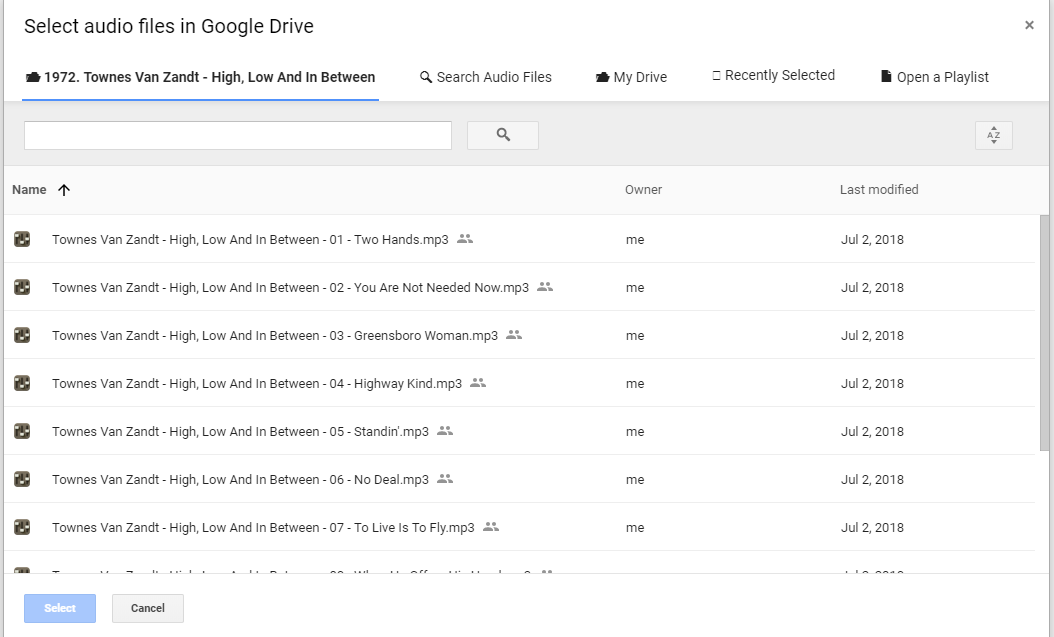
Task: Click the Select button
Action: (x=60, y=608)
